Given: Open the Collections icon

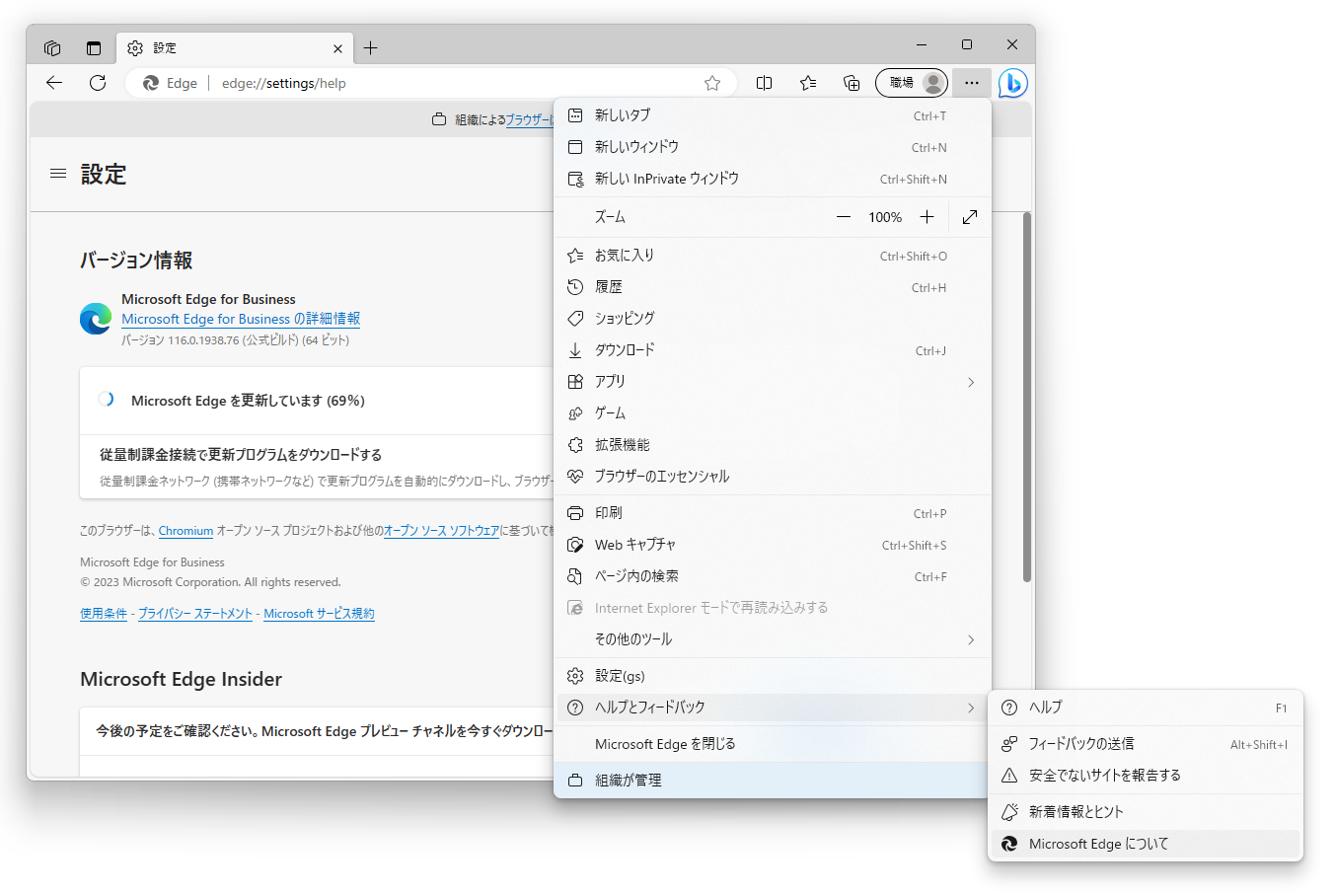Looking at the screenshot, I should pyautogui.click(x=852, y=83).
